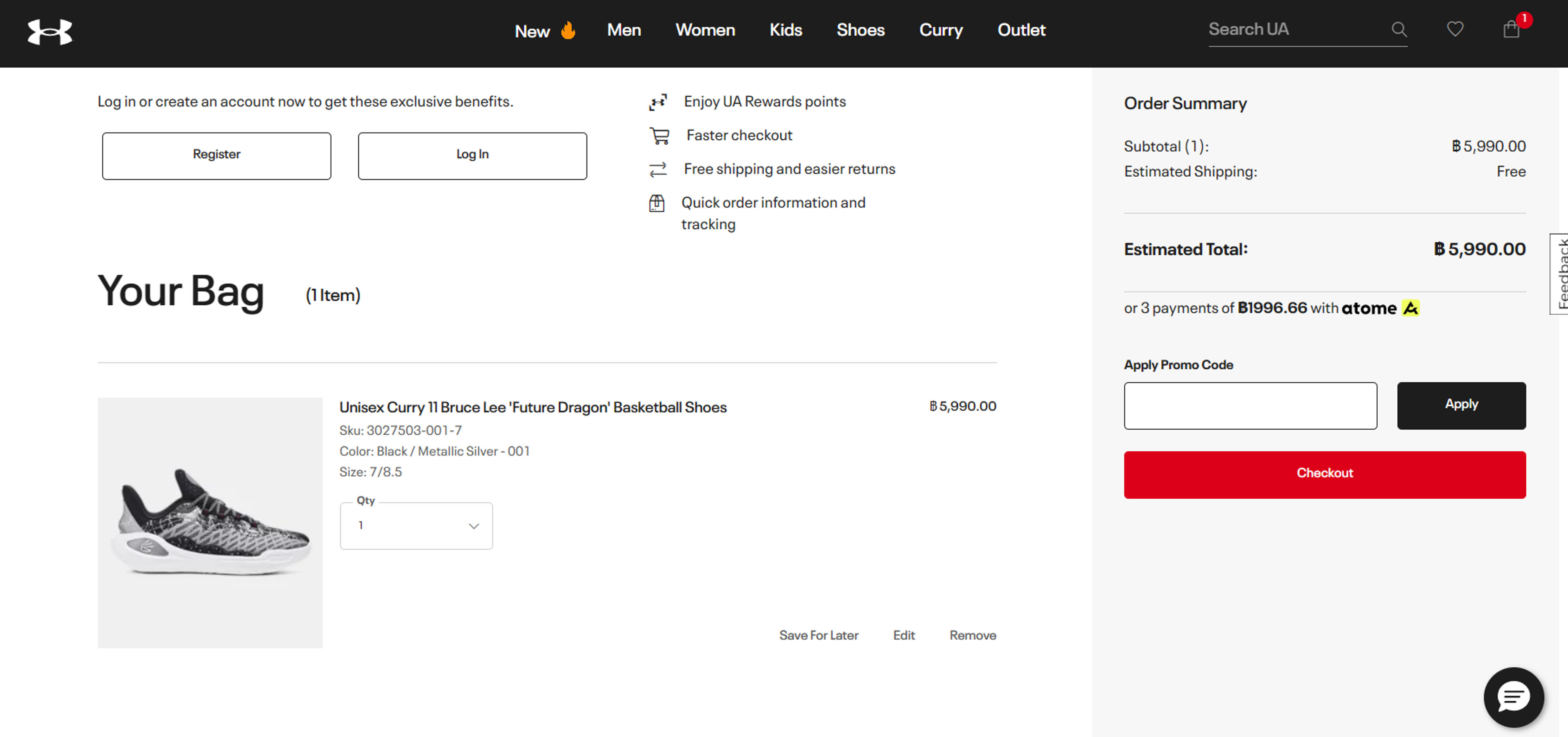Click the Under Armour logo
The height and width of the screenshot is (737, 1568).
click(x=50, y=31)
